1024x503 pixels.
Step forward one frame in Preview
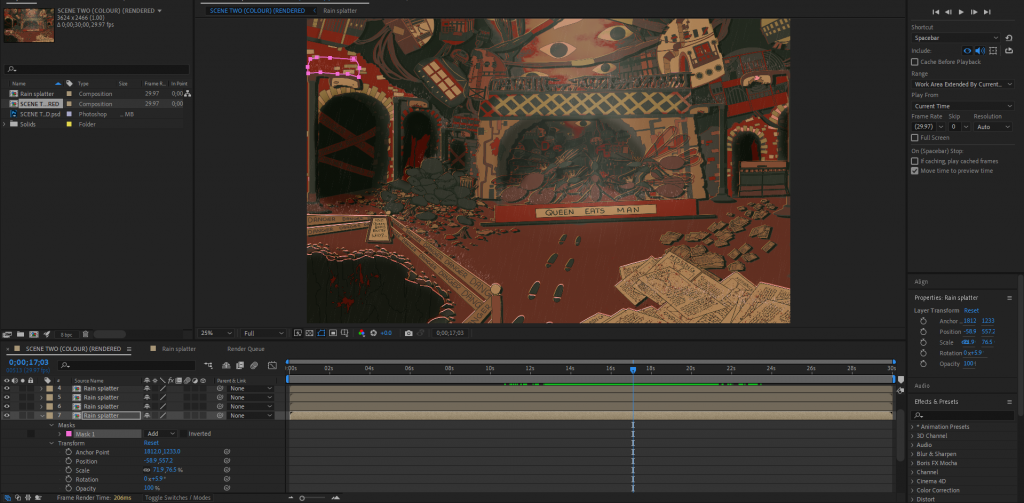pyautogui.click(x=974, y=12)
